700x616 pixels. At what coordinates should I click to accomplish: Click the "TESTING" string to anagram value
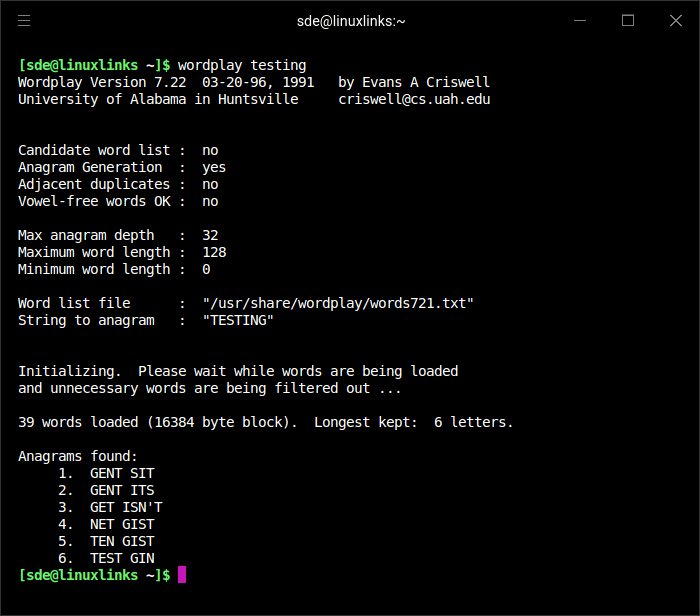(238, 320)
